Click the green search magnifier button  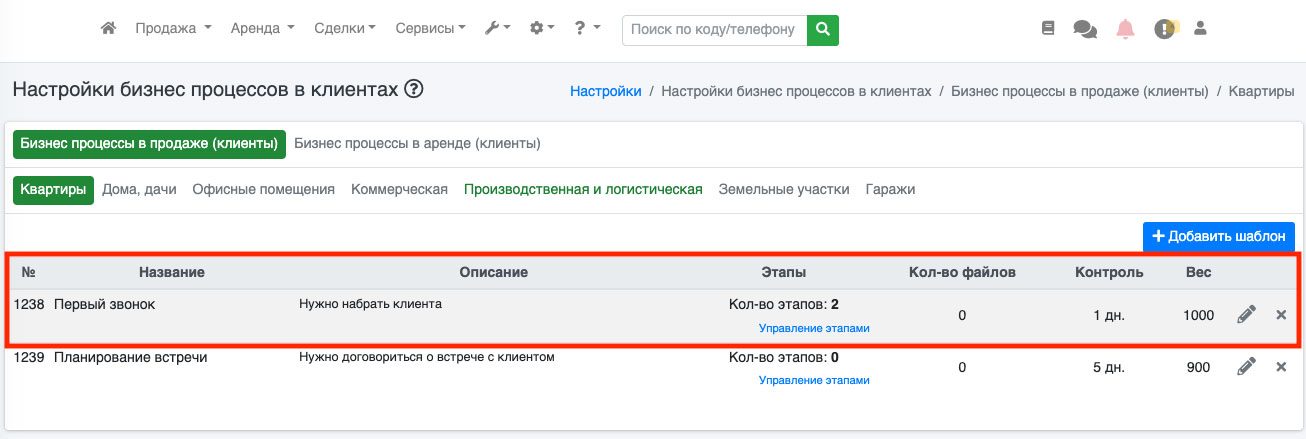pyautogui.click(x=822, y=30)
